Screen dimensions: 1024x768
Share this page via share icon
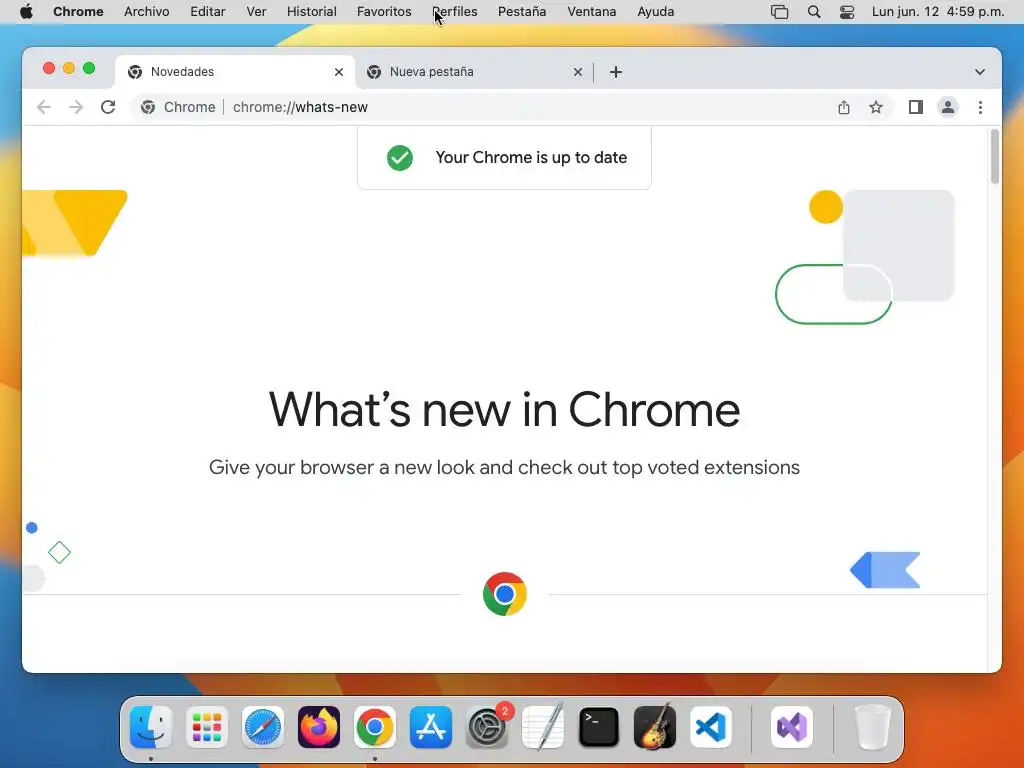[x=844, y=107]
